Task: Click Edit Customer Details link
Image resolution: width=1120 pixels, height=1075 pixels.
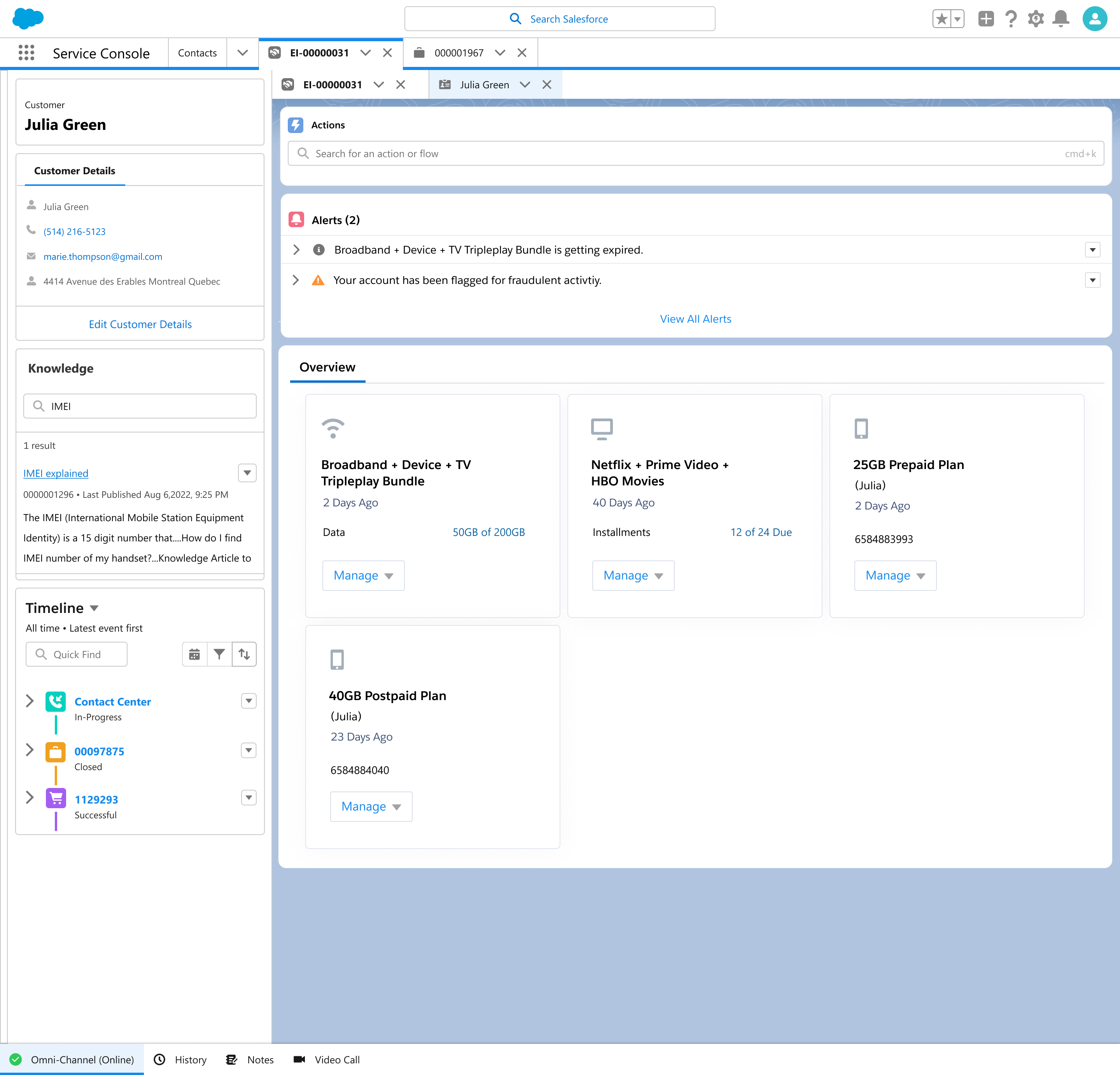Action: pos(140,324)
